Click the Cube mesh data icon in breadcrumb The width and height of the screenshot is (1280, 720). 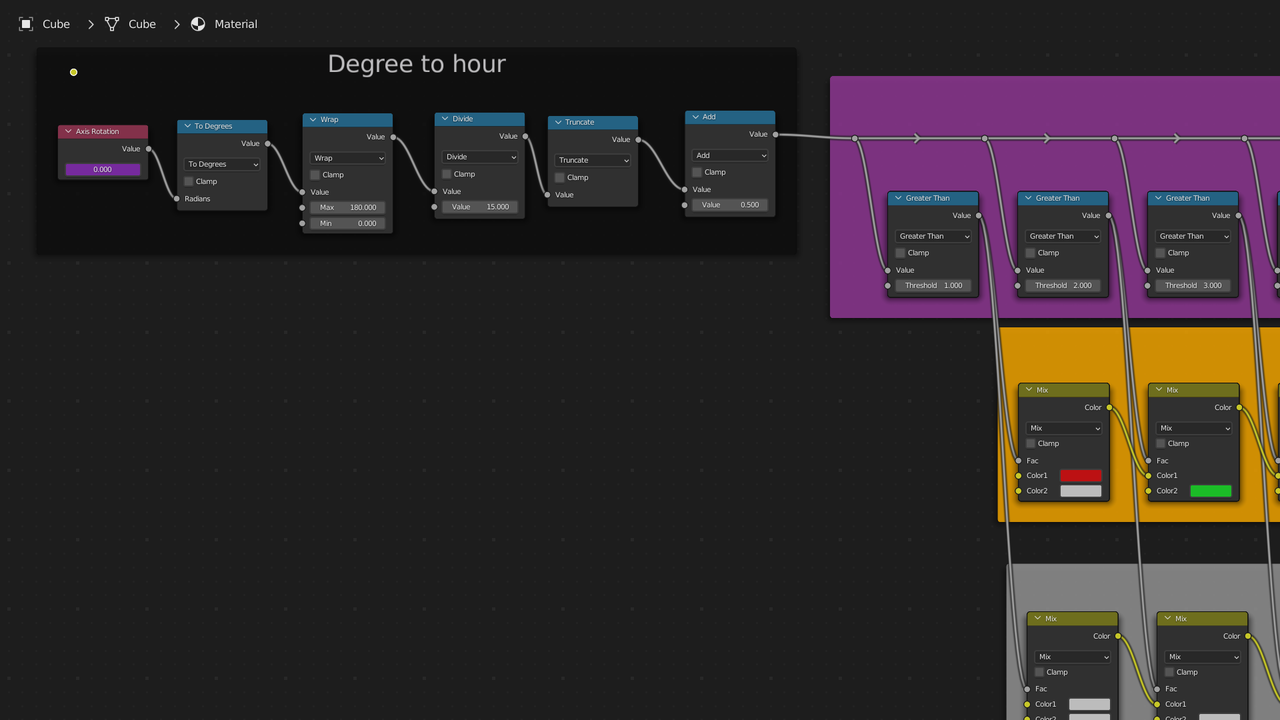click(112, 24)
